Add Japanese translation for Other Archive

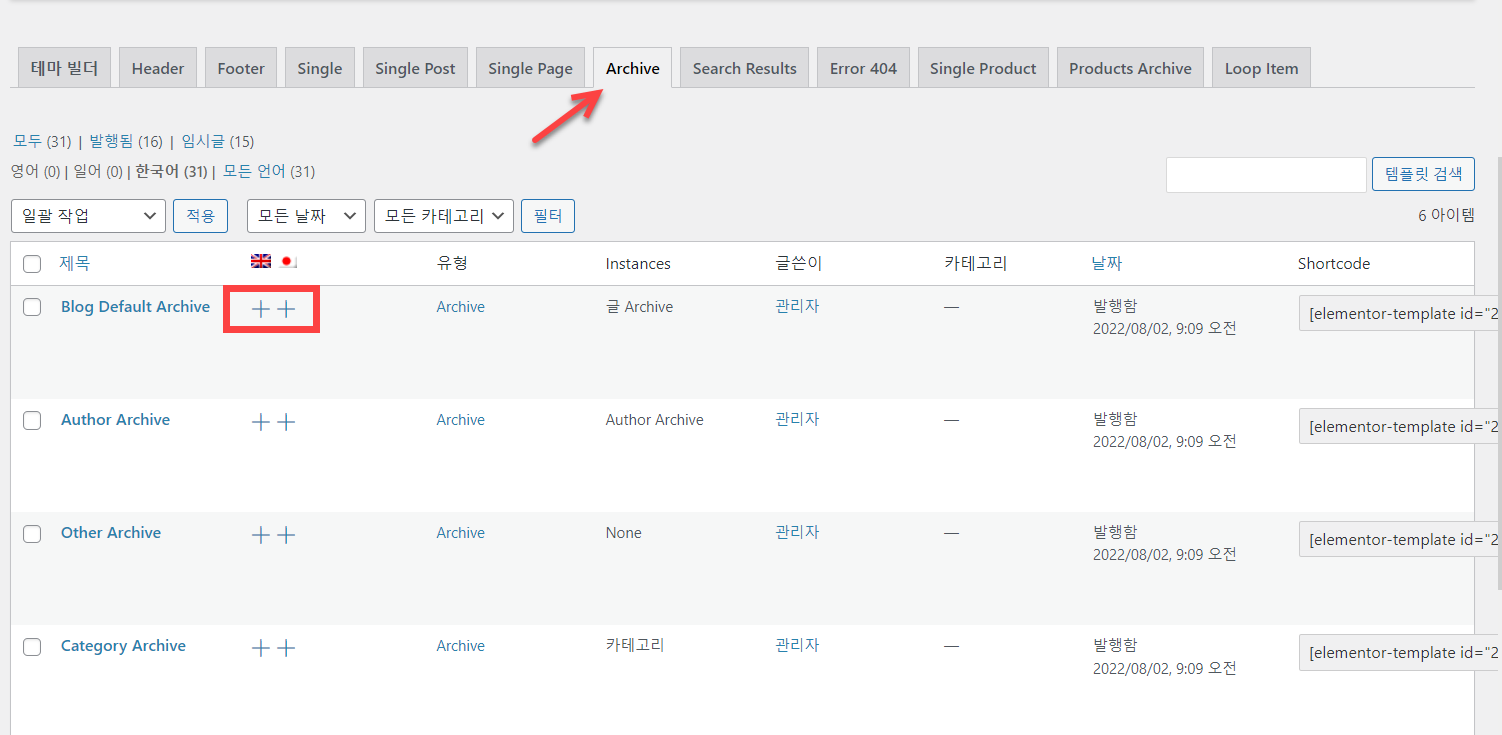(x=286, y=535)
